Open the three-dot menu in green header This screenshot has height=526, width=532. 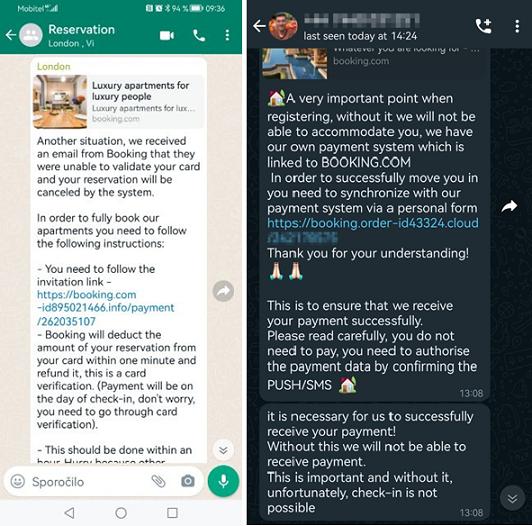tap(227, 35)
